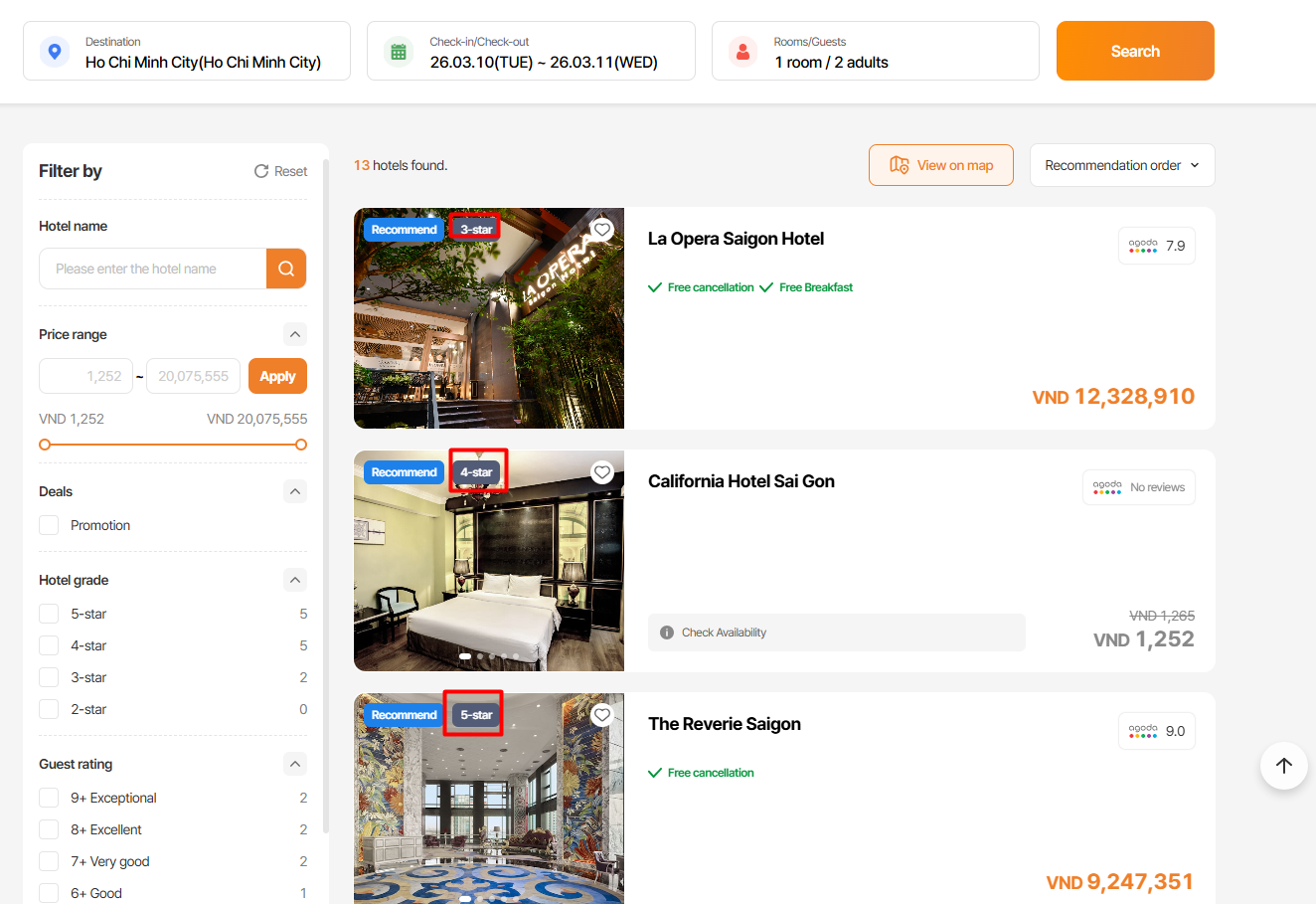Viewport: 1316px width, 904px height.
Task: Click the info icon beside Check Availability
Action: point(667,633)
